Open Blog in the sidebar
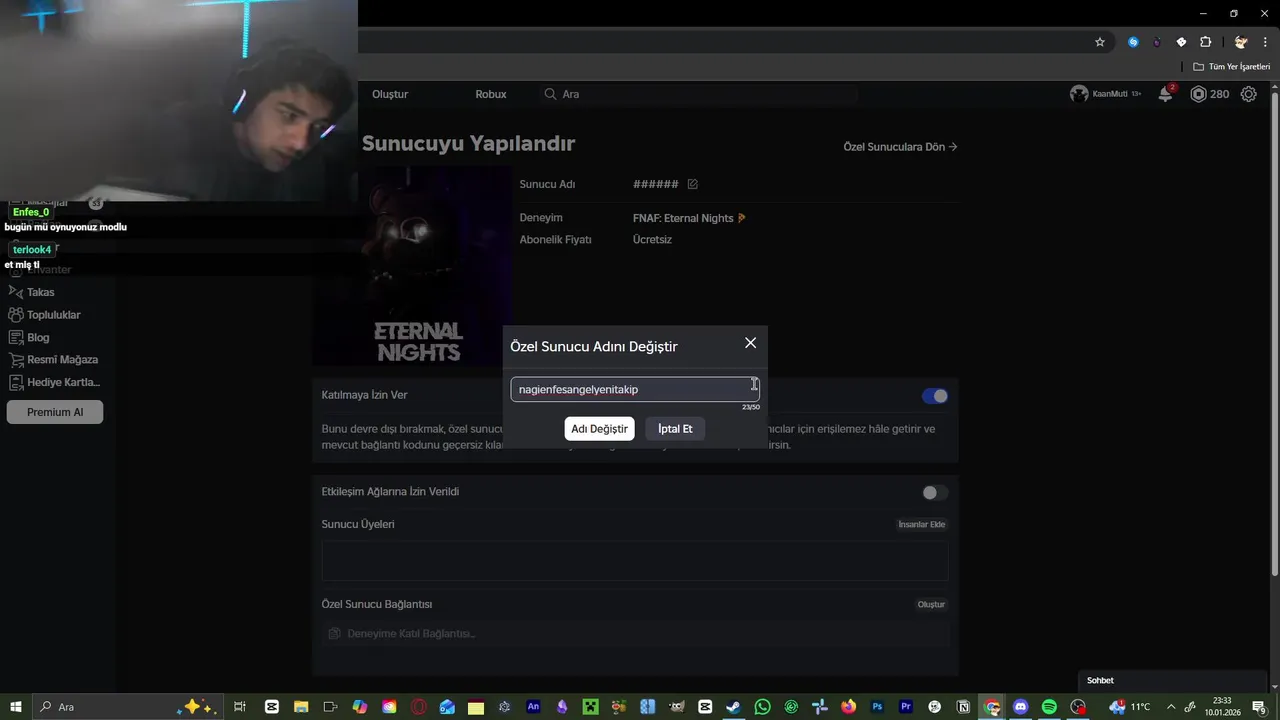Viewport: 1280px width, 720px height. pos(29,338)
